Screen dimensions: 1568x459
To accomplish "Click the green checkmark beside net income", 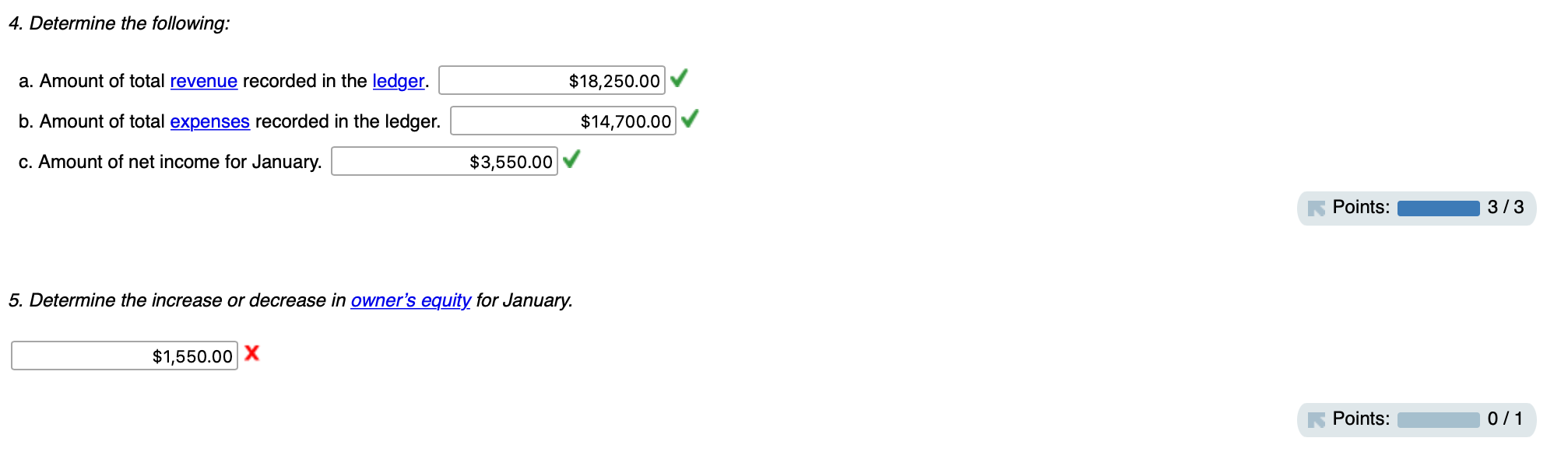I will point(573,161).
